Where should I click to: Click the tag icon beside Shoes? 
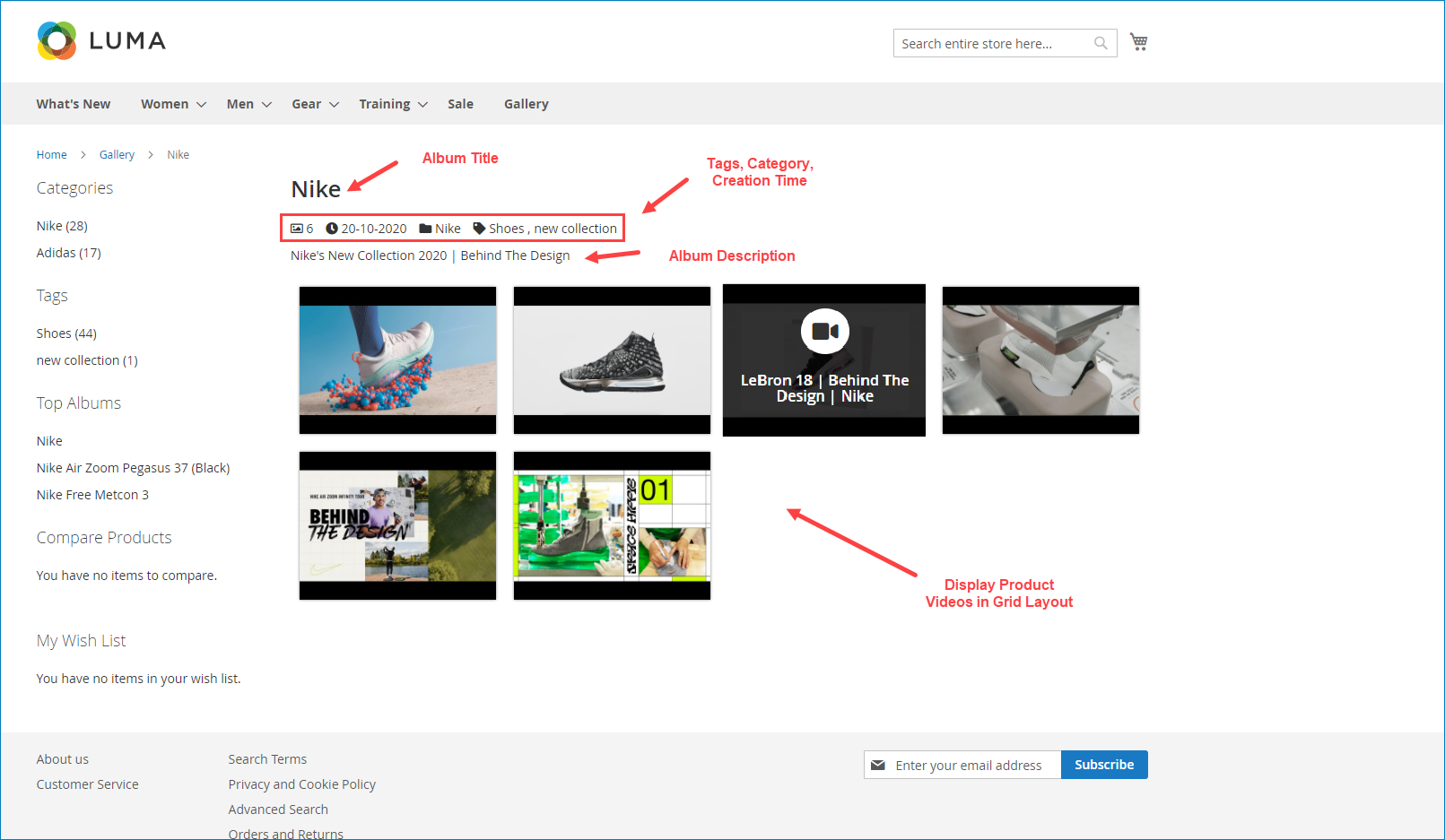pyautogui.click(x=479, y=229)
